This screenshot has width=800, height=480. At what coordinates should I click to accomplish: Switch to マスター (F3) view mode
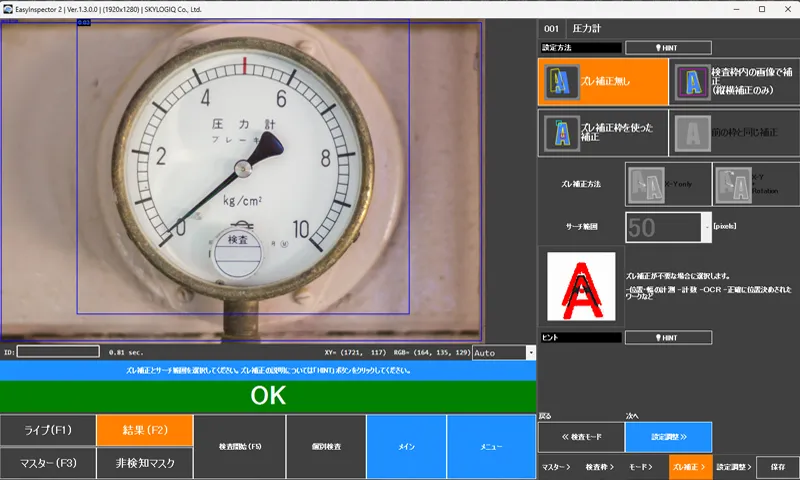pyautogui.click(x=48, y=463)
